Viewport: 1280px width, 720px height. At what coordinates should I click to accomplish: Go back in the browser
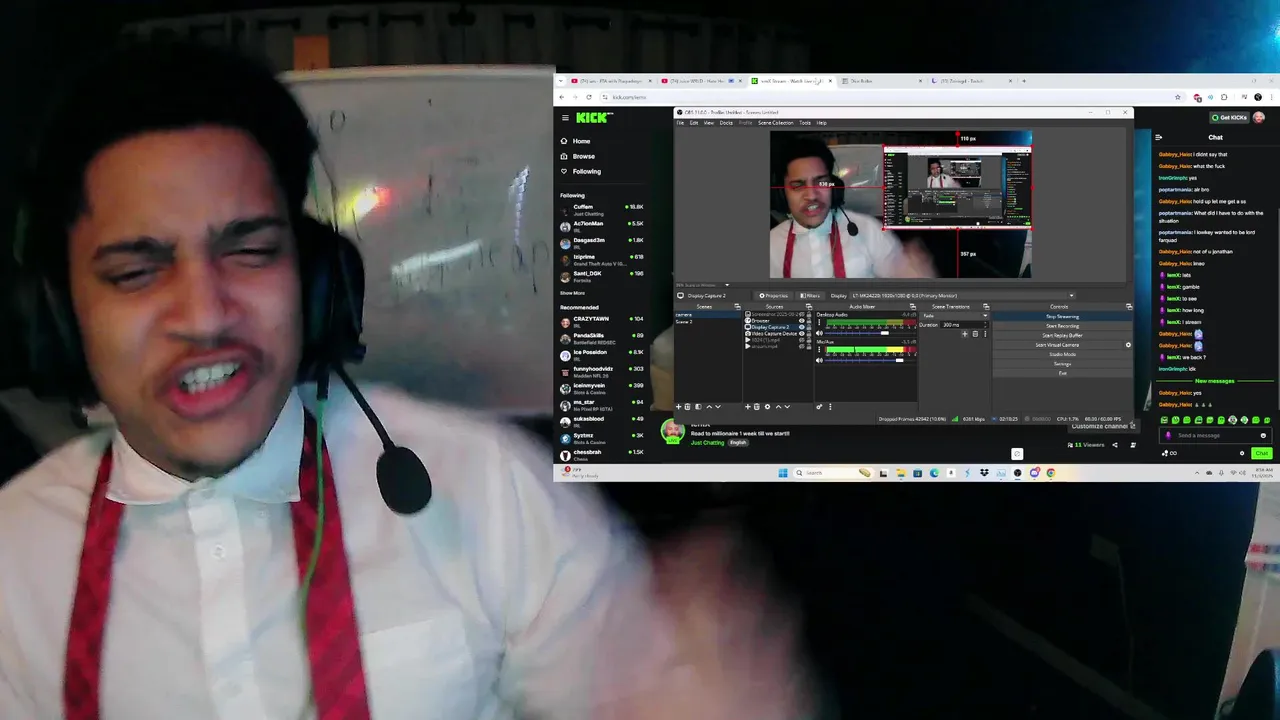pyautogui.click(x=562, y=97)
